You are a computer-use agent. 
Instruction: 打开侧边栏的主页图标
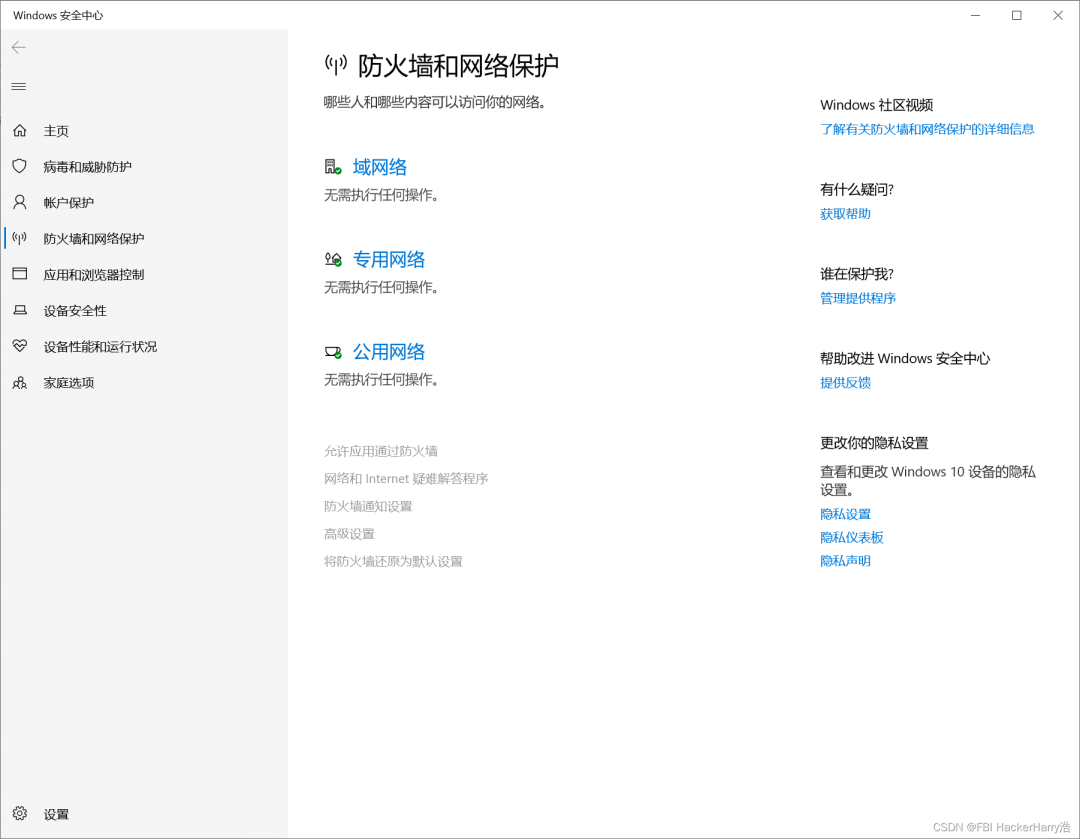pyautogui.click(x=20, y=130)
